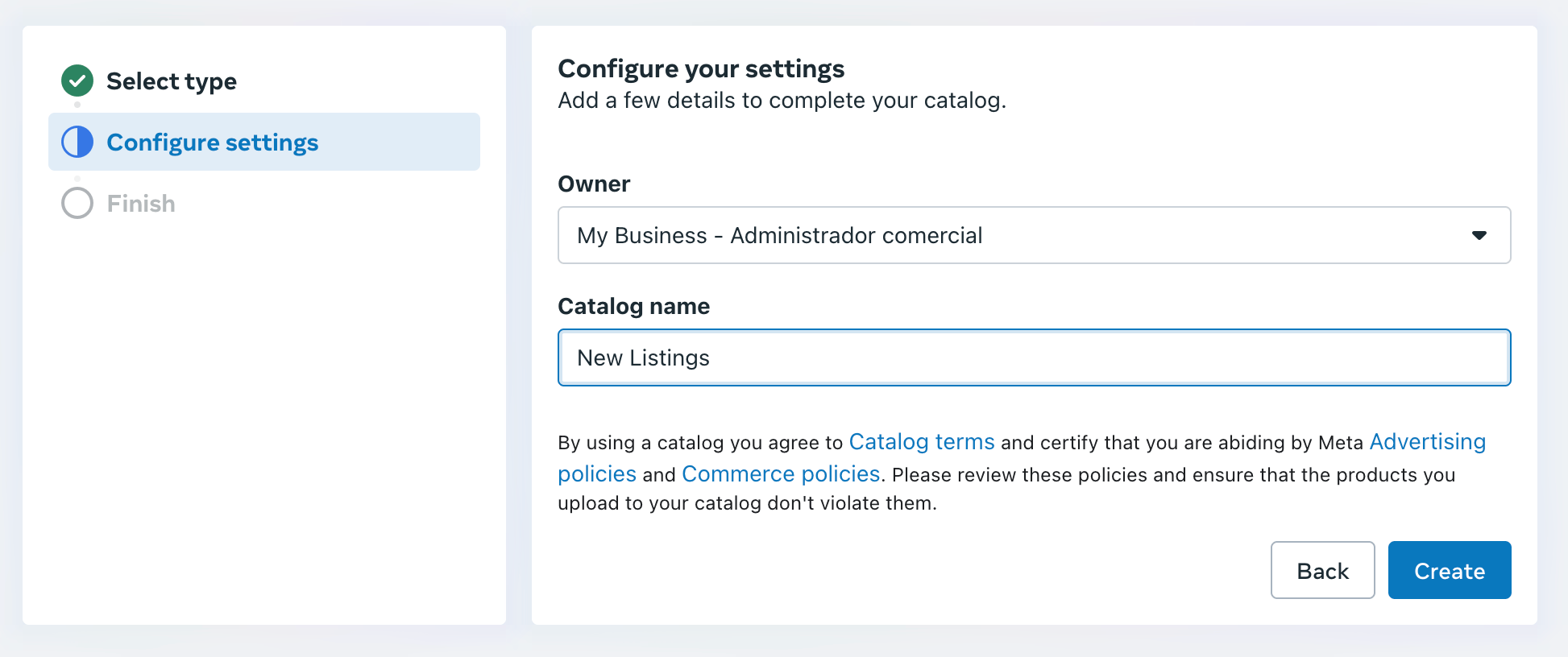Screen dimensions: 1568x657
Task: Go to the Select type step
Action: [171, 81]
